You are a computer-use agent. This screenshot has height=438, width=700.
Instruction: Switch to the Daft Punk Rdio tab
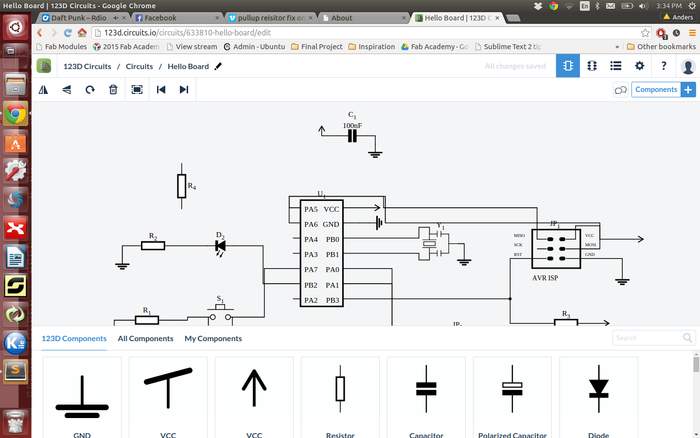click(83, 18)
